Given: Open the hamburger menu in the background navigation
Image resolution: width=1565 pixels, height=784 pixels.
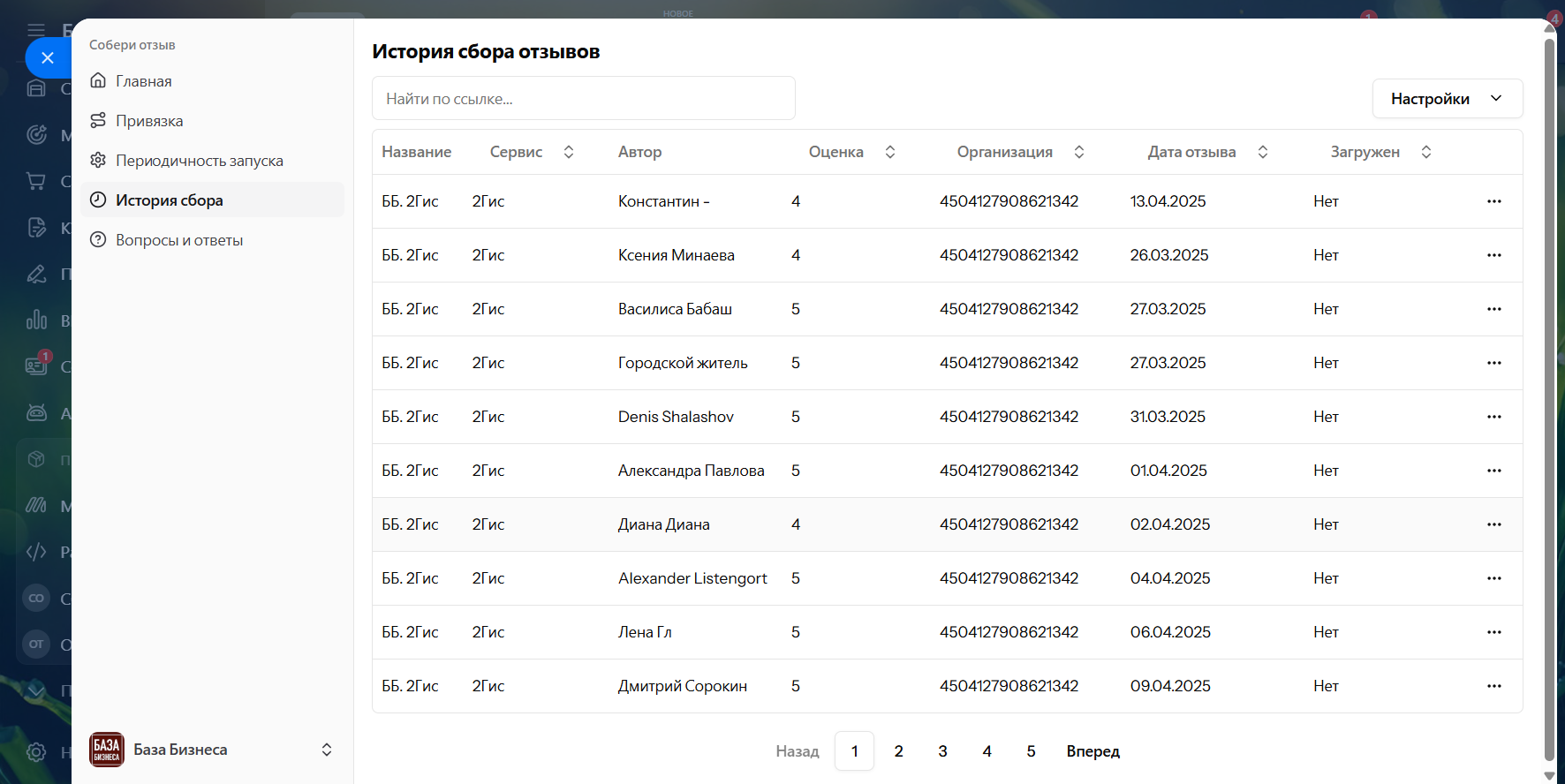Looking at the screenshot, I should 36,30.
